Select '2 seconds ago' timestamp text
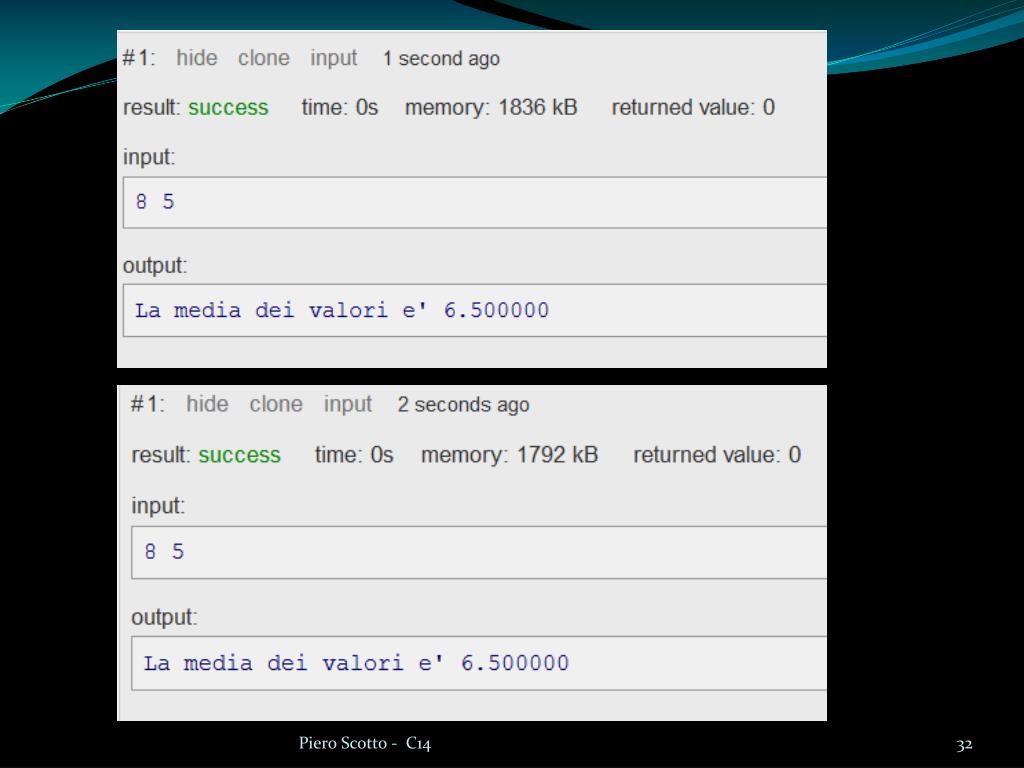 [x=463, y=405]
